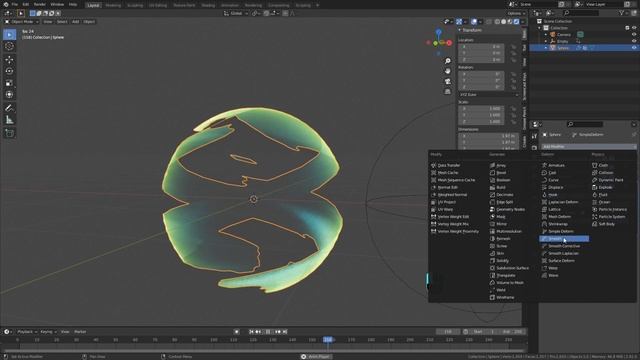The height and width of the screenshot is (360, 640).
Task: Click the timeline End frame field
Action: click(x=513, y=332)
